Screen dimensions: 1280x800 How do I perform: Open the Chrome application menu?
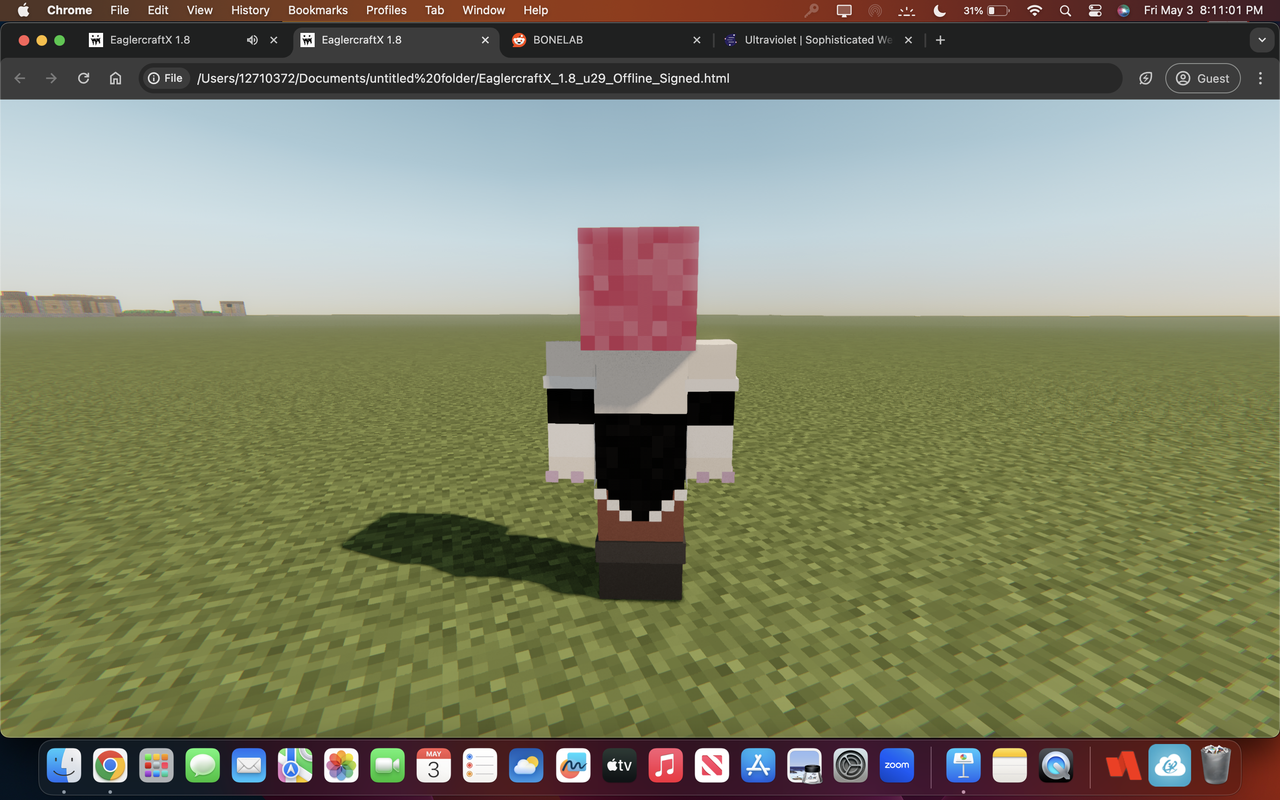[x=69, y=10]
